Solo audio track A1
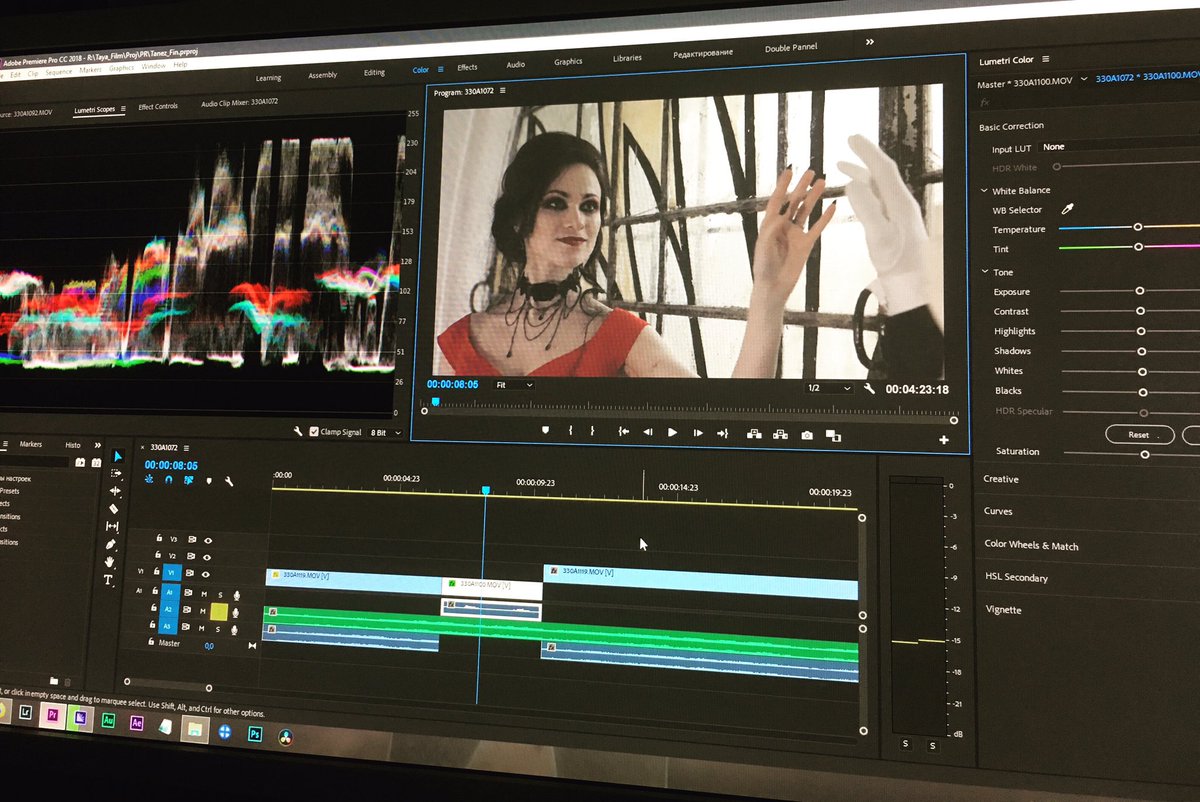 pos(221,594)
